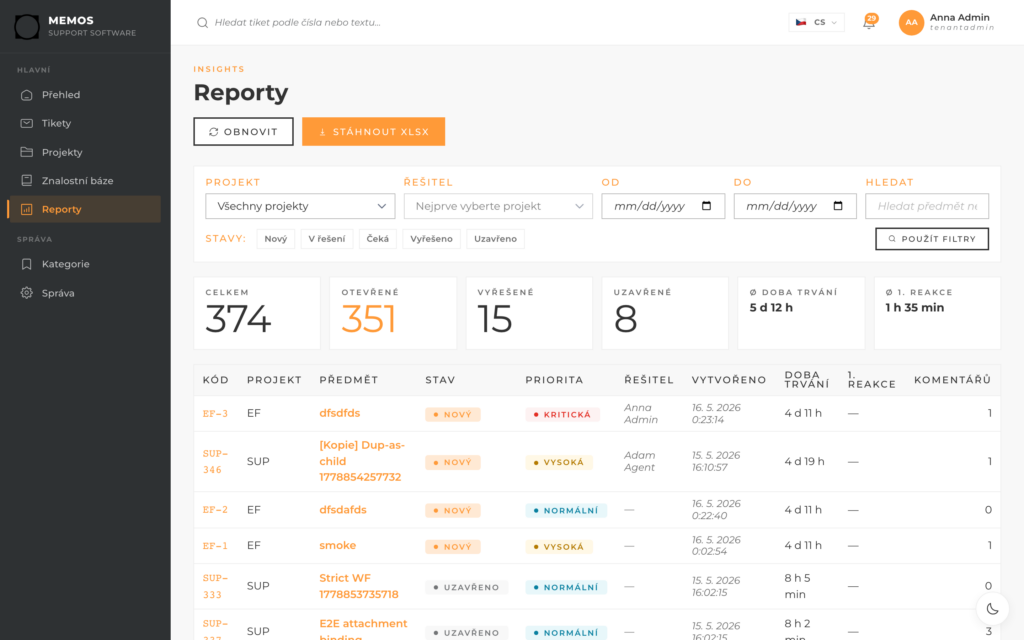Open calendar picker in OD date field
Screen dimensions: 1024x640
click(707, 206)
